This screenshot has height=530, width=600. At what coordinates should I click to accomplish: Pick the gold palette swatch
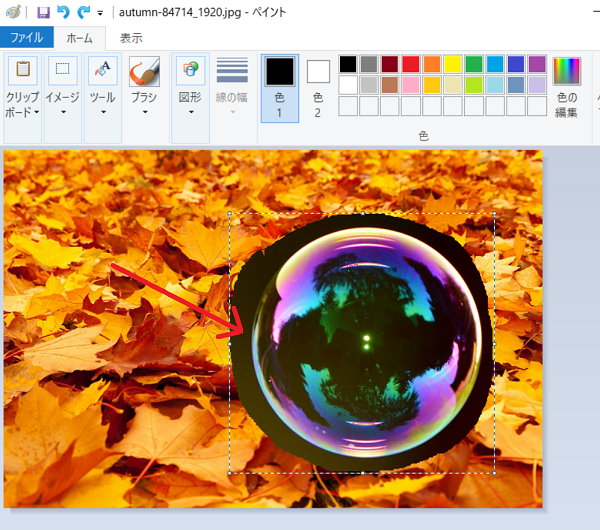coord(432,85)
